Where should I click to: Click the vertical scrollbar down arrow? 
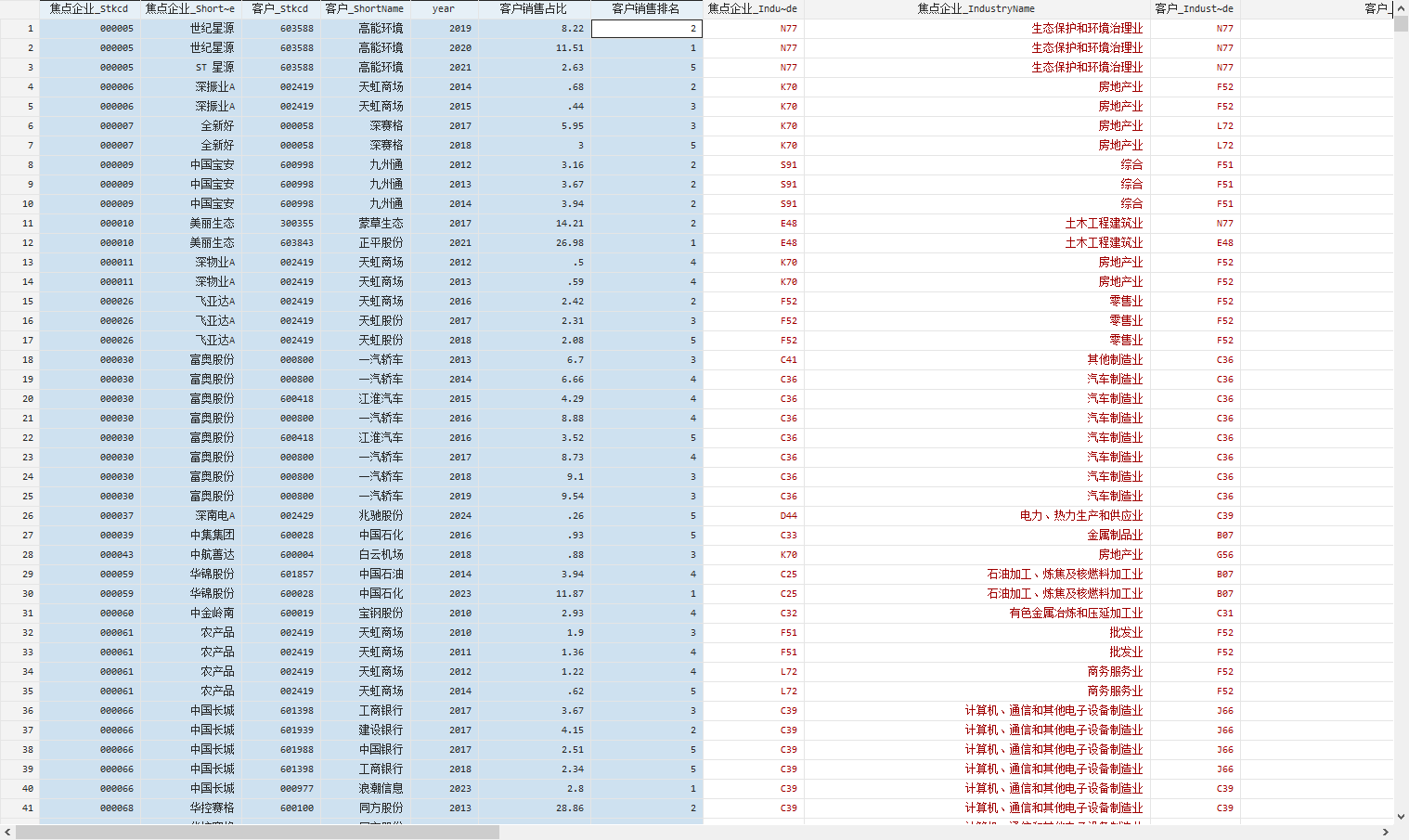1401,817
